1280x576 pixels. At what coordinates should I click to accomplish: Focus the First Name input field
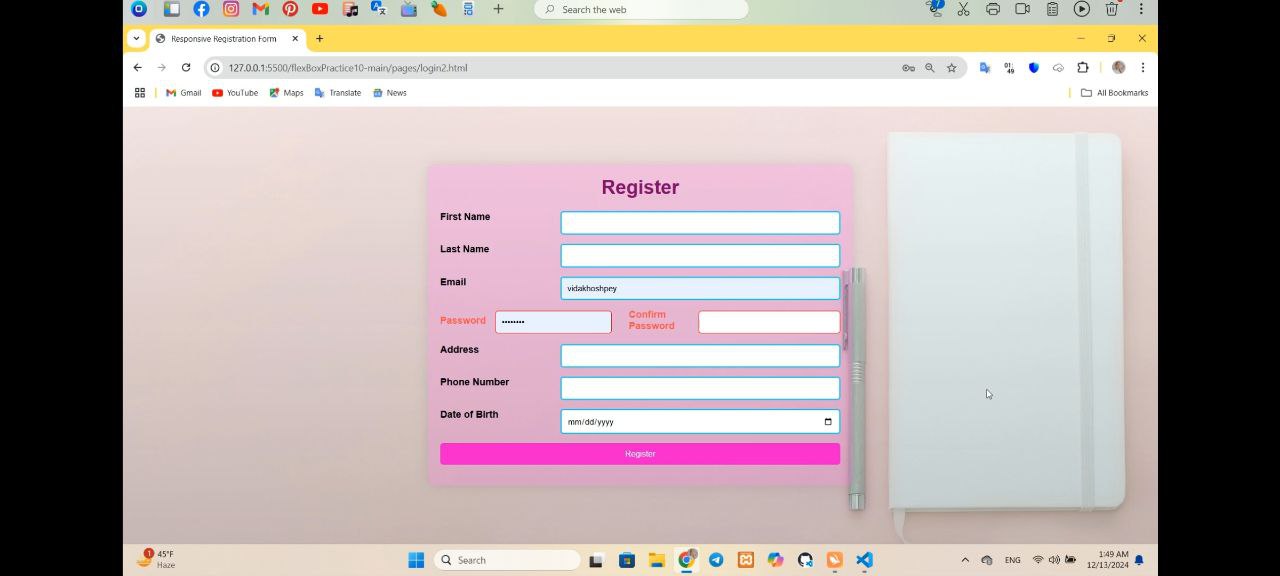click(700, 223)
